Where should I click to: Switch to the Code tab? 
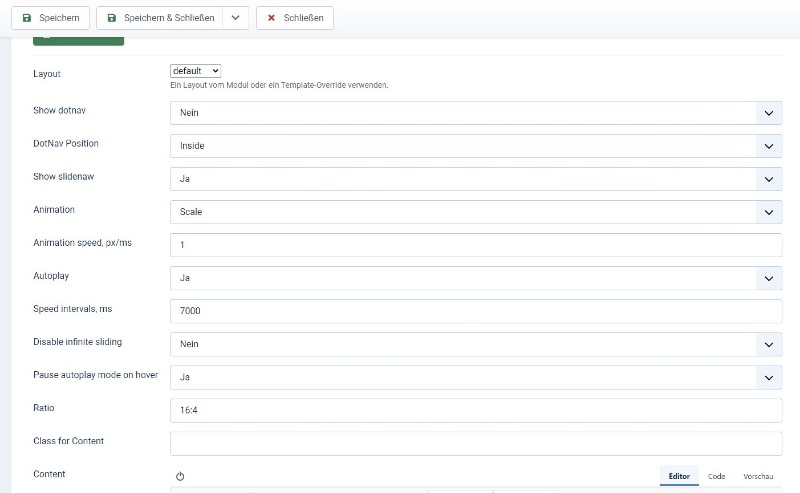(x=716, y=477)
